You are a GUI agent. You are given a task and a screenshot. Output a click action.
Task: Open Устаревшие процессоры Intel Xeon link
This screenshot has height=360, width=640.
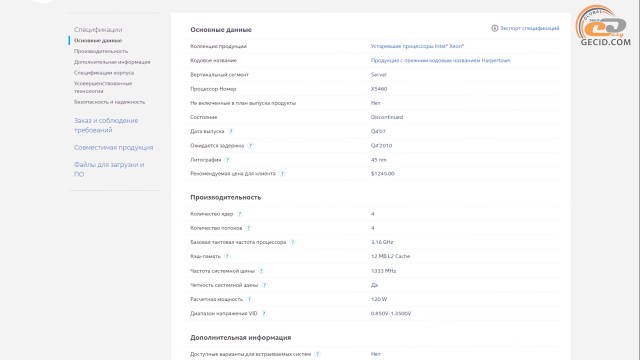[x=417, y=46]
